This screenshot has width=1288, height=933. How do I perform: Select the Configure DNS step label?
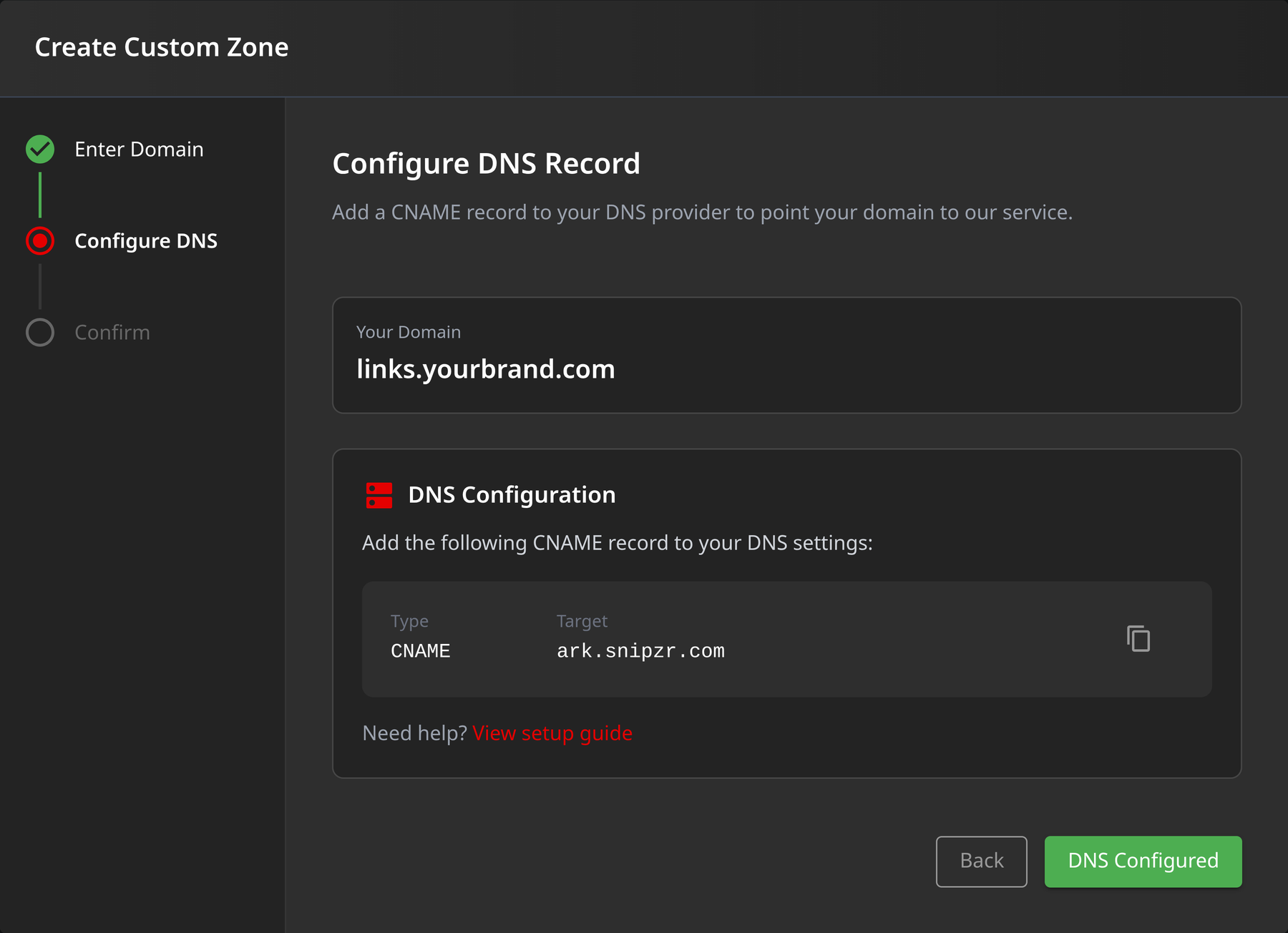point(146,241)
